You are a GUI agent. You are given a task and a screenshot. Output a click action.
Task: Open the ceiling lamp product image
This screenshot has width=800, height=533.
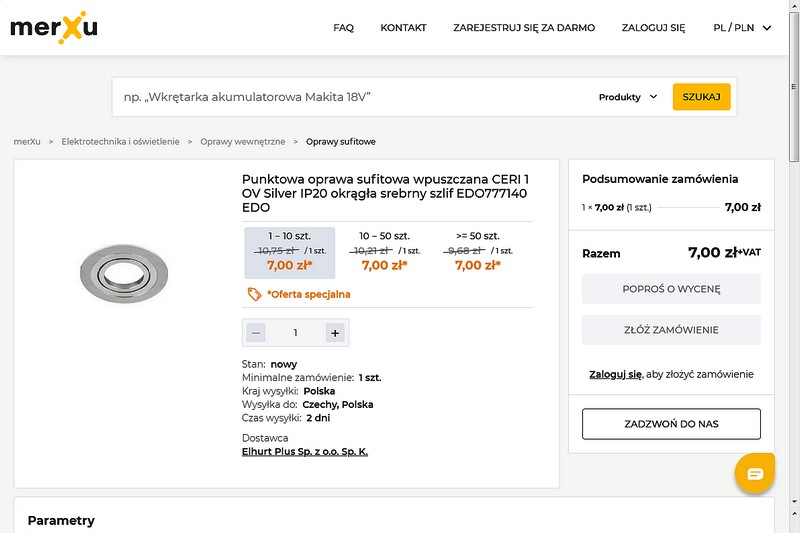[x=124, y=273]
